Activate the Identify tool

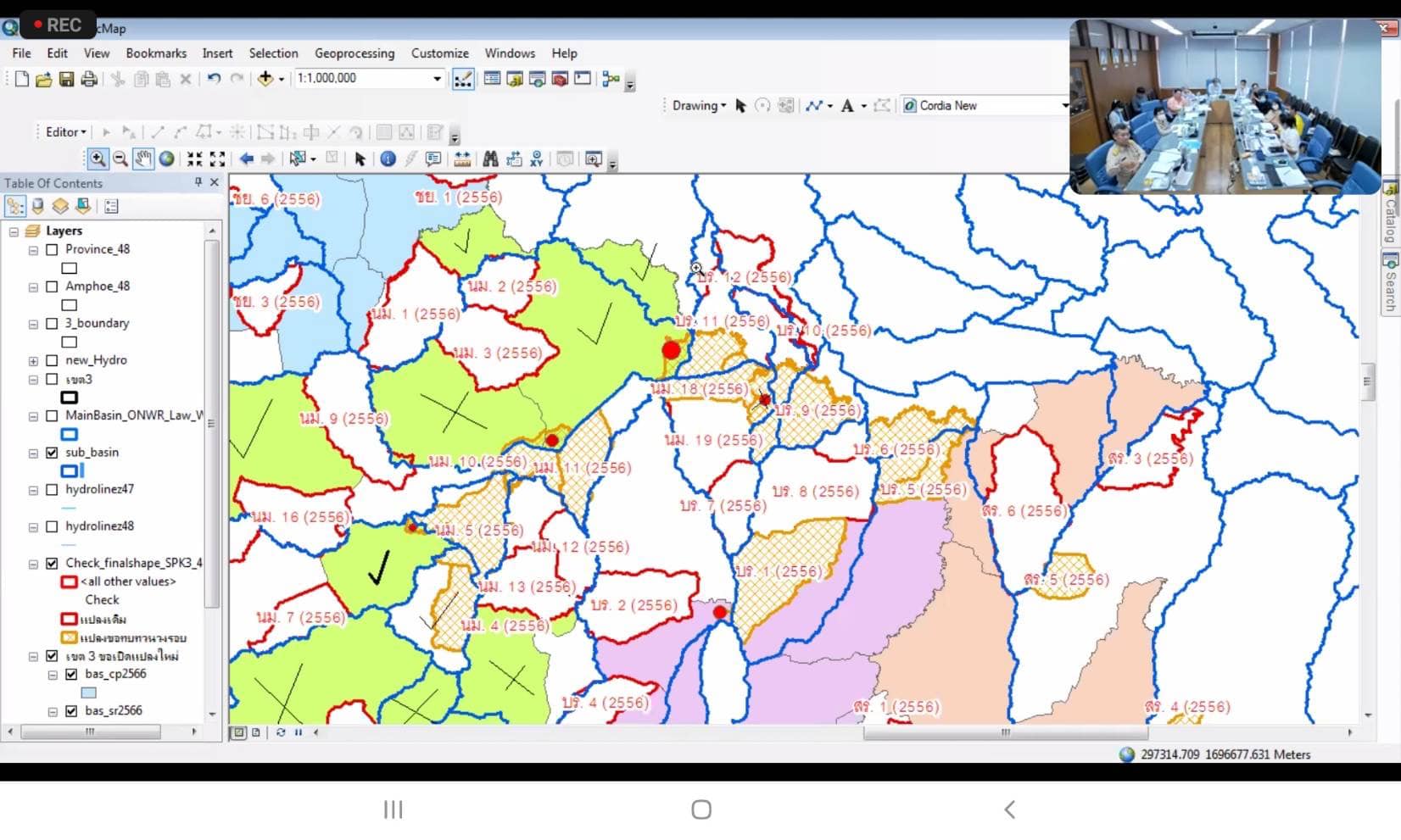tap(388, 159)
